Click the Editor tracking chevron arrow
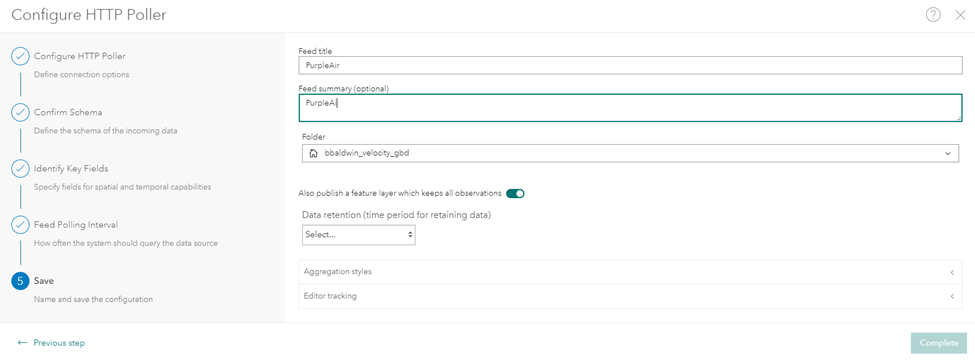The width and height of the screenshot is (975, 361). pos(951,296)
